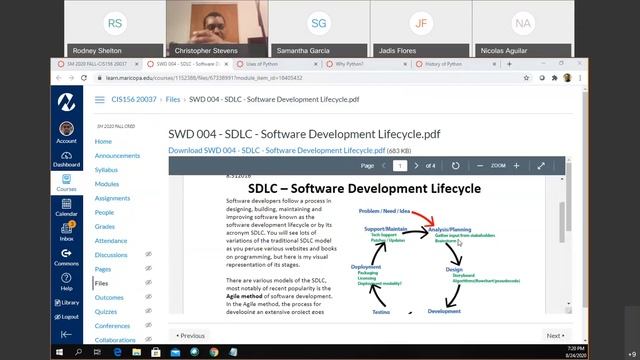The height and width of the screenshot is (360, 640).
Task: Reload the browser page
Action: (84, 78)
